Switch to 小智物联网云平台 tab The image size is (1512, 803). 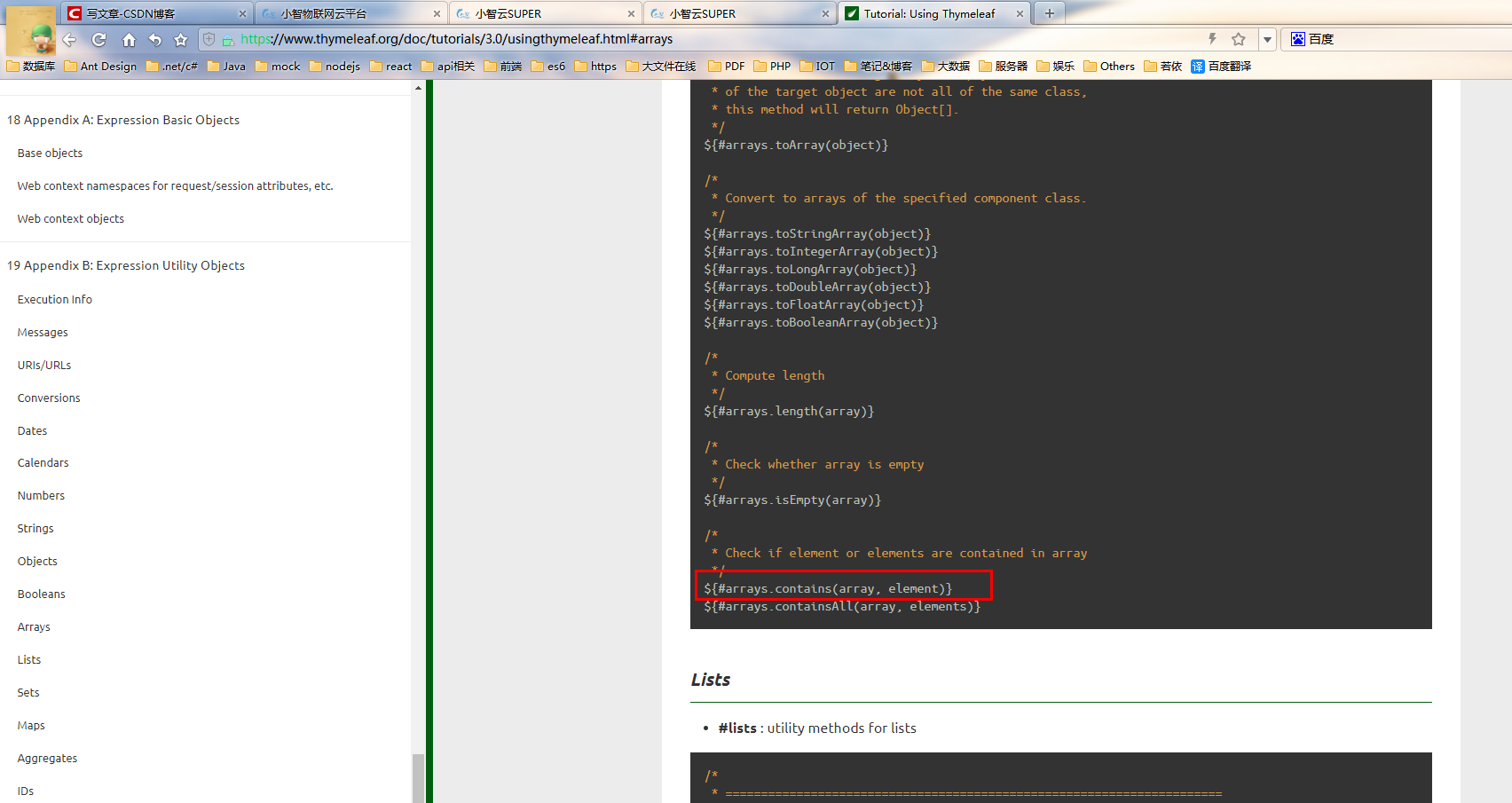[x=350, y=13]
